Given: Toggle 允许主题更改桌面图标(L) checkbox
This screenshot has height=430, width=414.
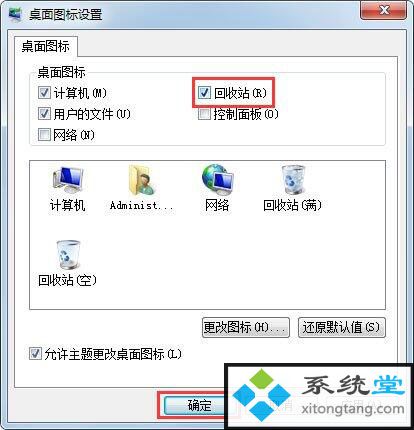Looking at the screenshot, I should click(35, 354).
